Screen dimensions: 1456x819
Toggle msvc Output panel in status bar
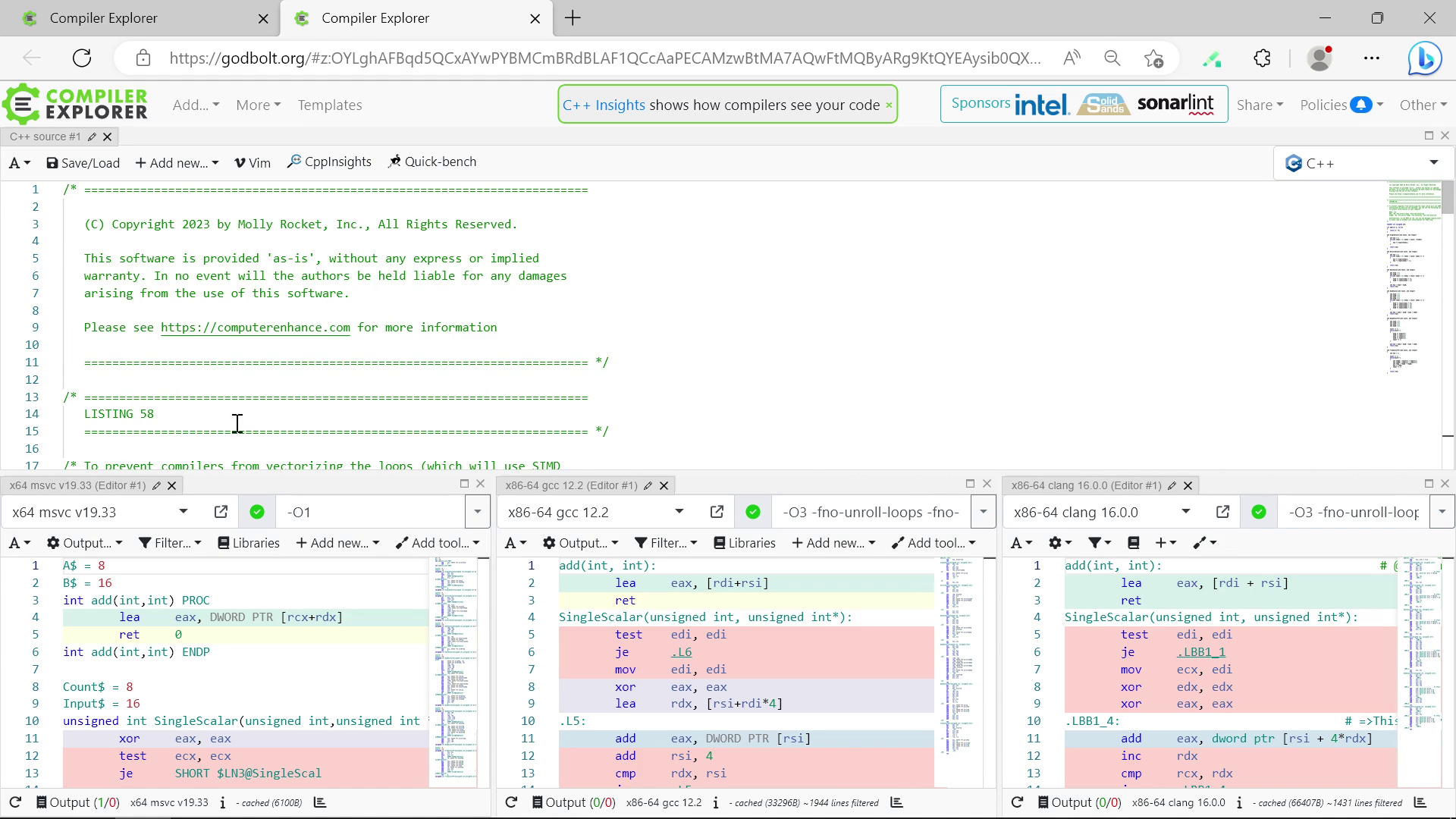pyautogui.click(x=77, y=802)
